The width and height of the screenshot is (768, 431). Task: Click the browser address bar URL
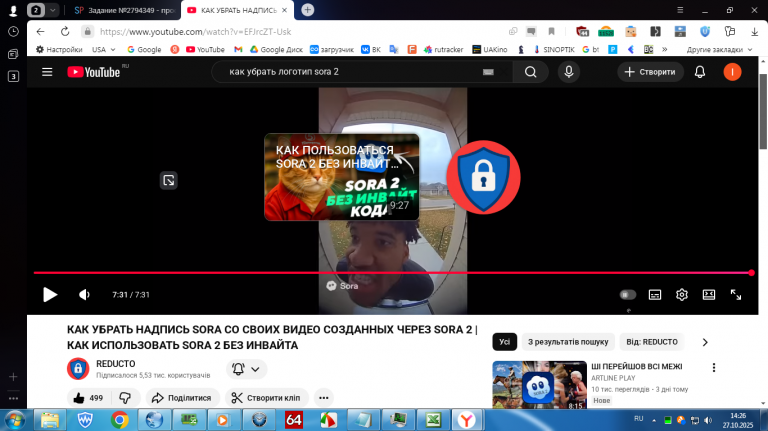click(x=195, y=31)
